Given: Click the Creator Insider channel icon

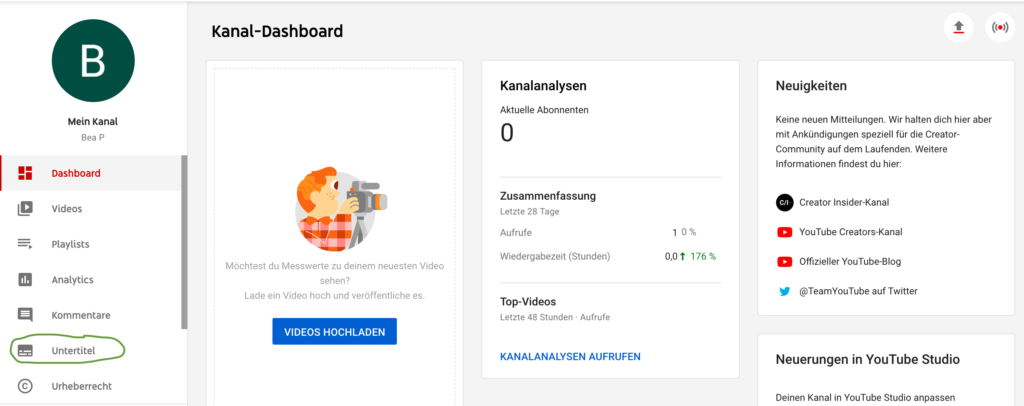Looking at the screenshot, I should [785, 202].
